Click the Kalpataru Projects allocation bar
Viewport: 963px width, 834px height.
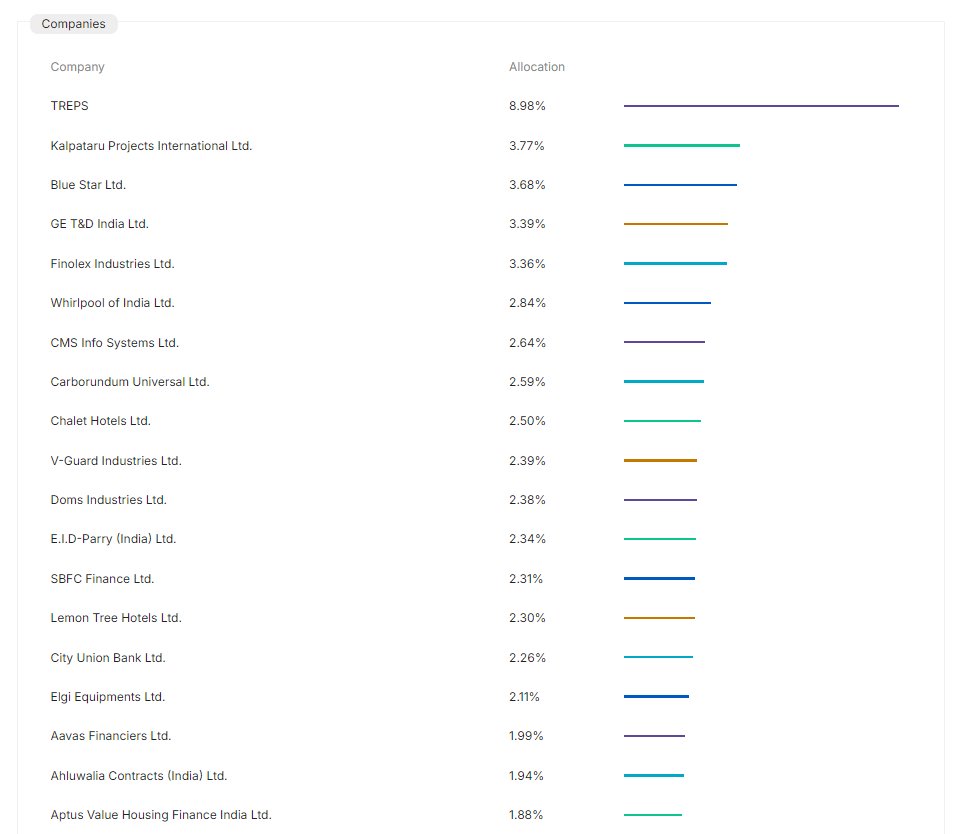tap(682, 146)
